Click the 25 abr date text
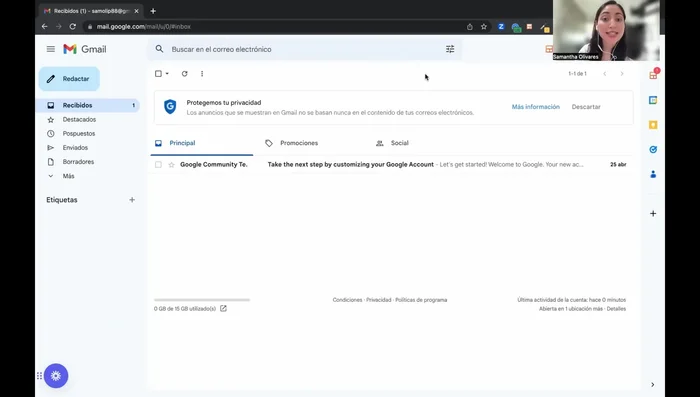 click(x=618, y=165)
